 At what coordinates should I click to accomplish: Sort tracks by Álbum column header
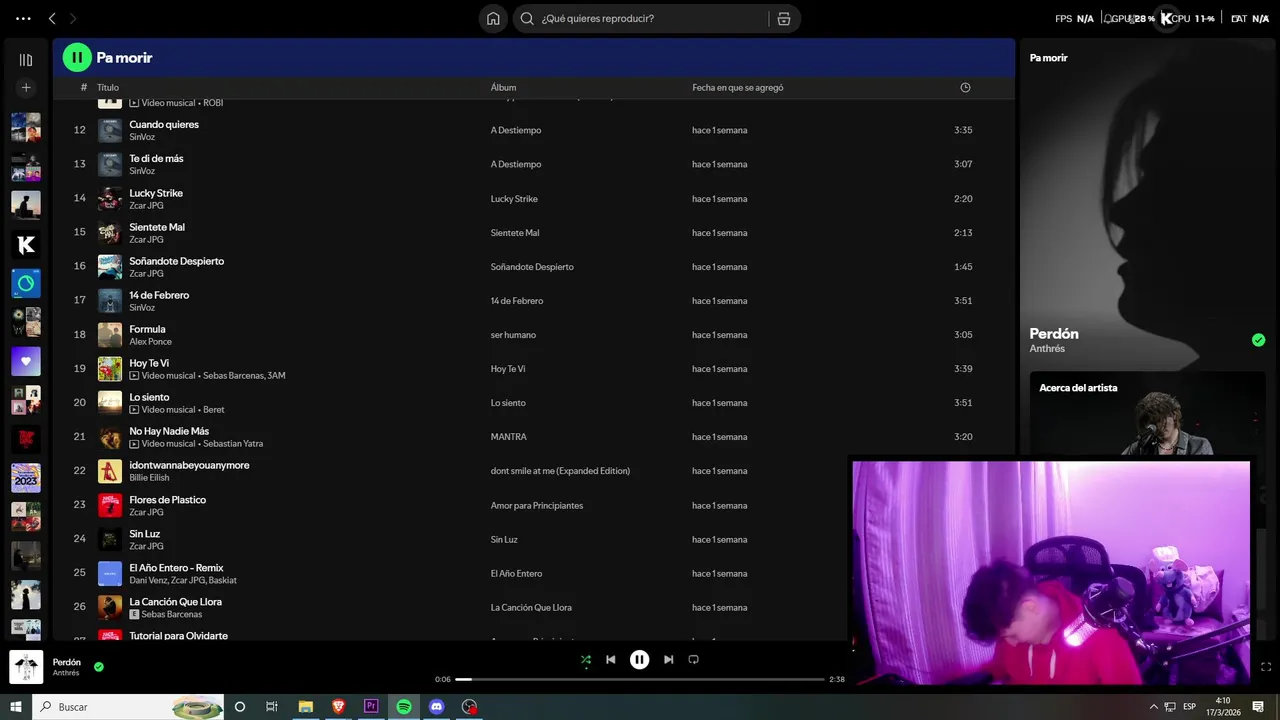pos(503,88)
